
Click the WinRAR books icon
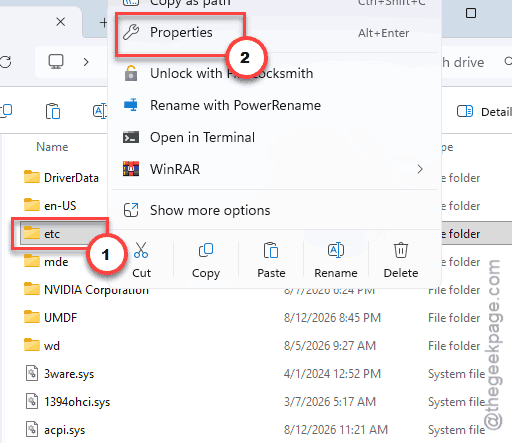click(x=131, y=169)
